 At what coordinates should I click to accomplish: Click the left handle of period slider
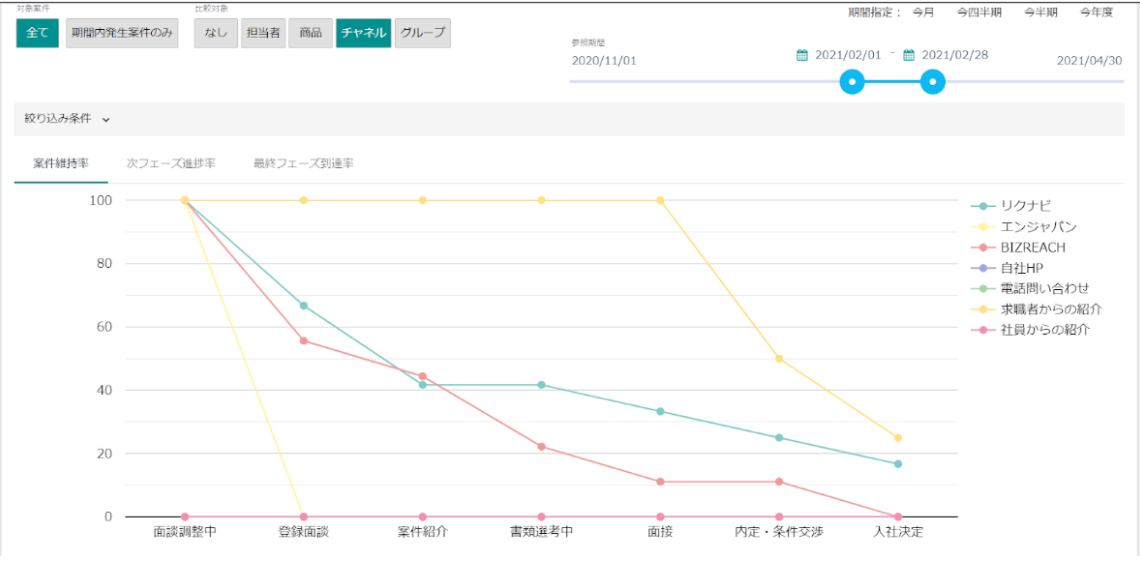(x=852, y=82)
